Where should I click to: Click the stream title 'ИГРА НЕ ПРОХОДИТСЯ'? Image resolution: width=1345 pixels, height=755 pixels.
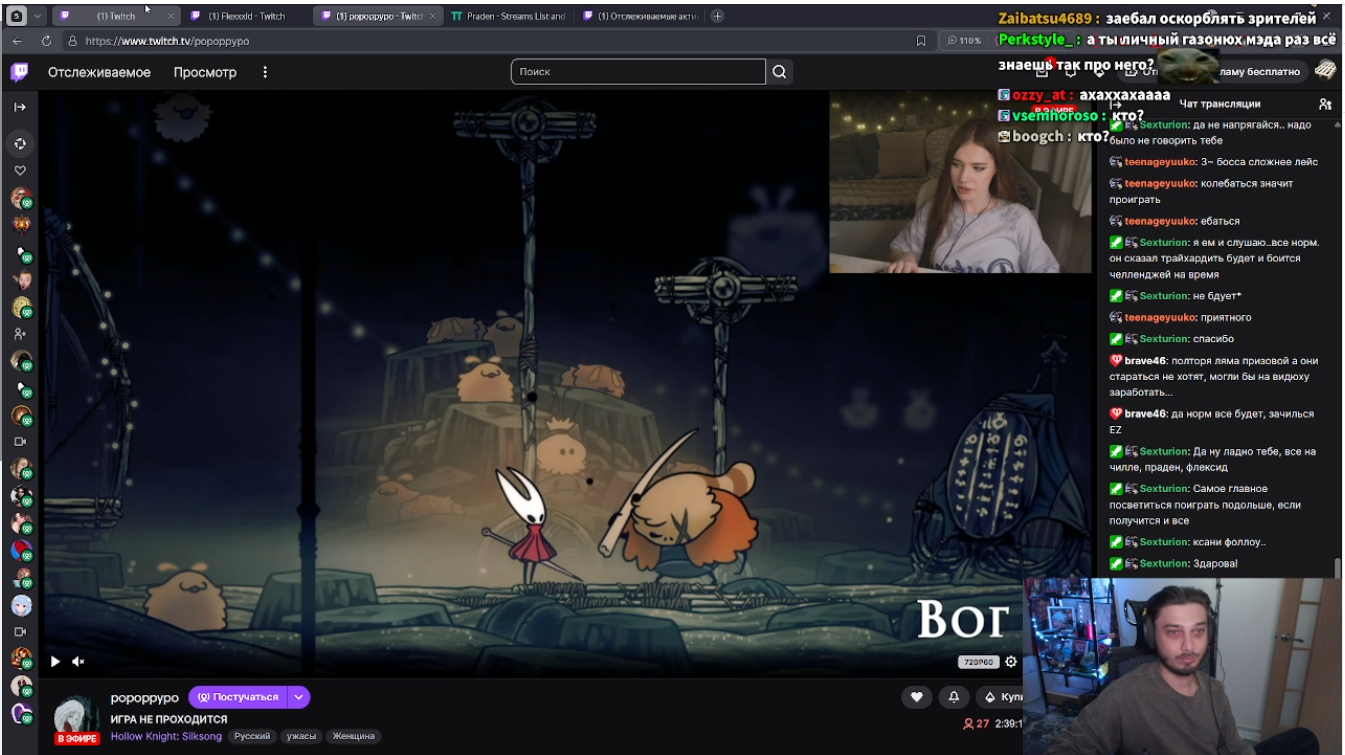(x=169, y=719)
